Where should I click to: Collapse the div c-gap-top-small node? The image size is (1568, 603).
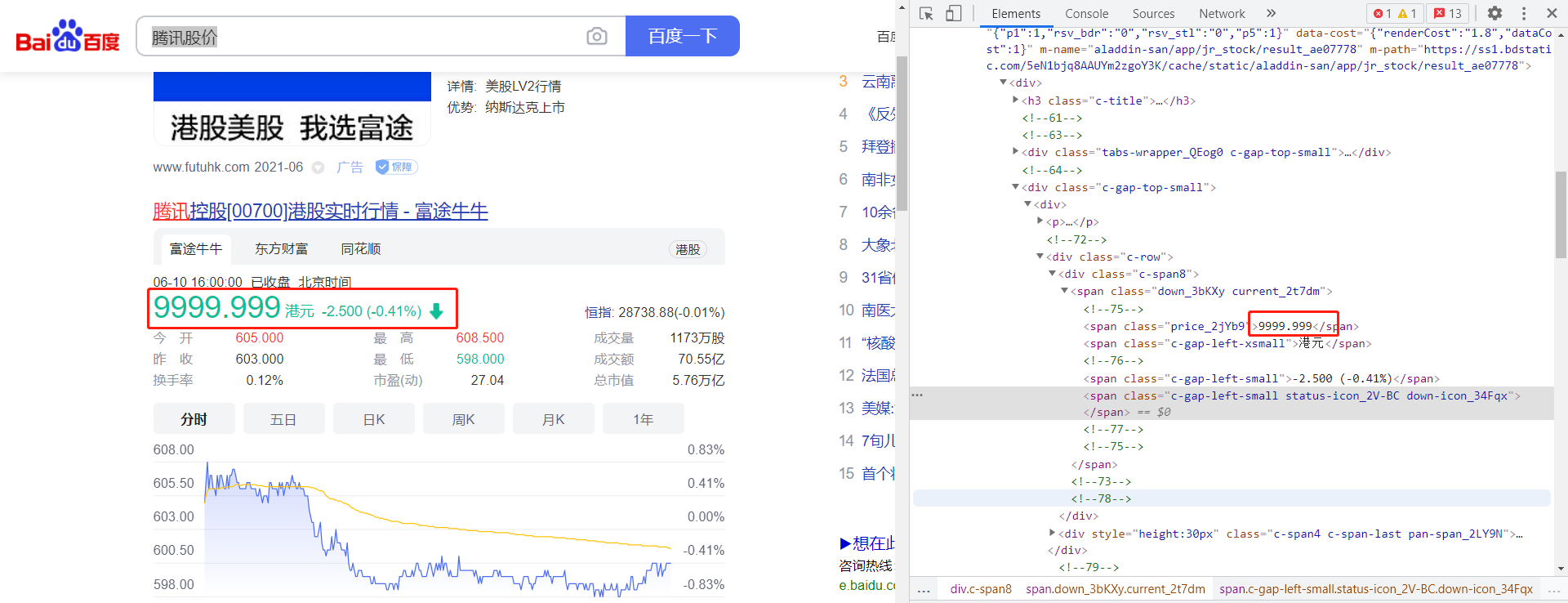tap(1016, 186)
